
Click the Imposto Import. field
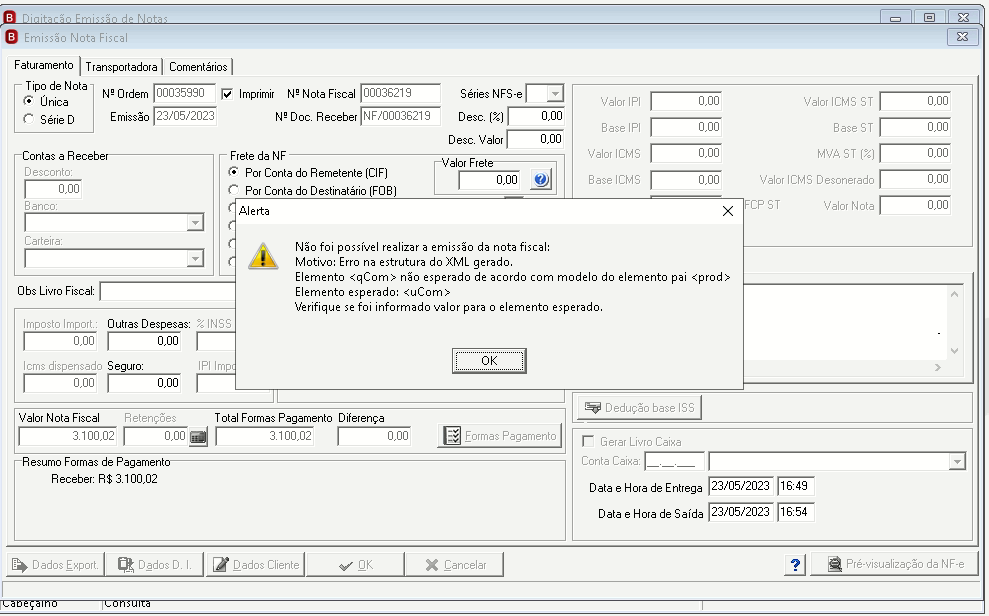60,341
